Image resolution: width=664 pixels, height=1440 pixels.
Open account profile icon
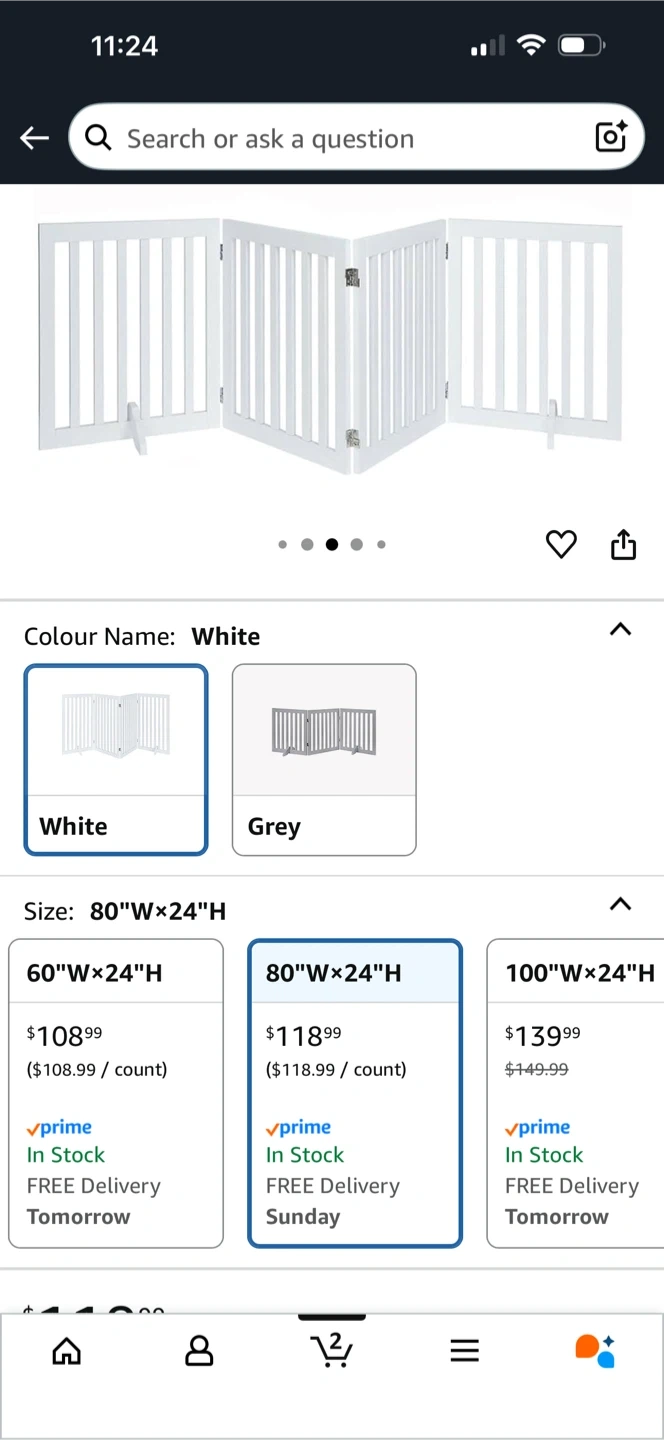point(199,1351)
